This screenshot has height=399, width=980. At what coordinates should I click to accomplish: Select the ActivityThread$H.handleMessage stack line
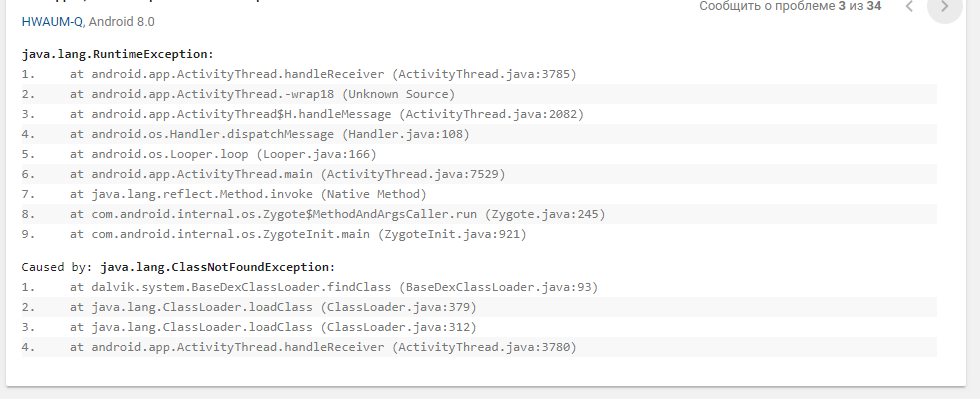coord(479,114)
